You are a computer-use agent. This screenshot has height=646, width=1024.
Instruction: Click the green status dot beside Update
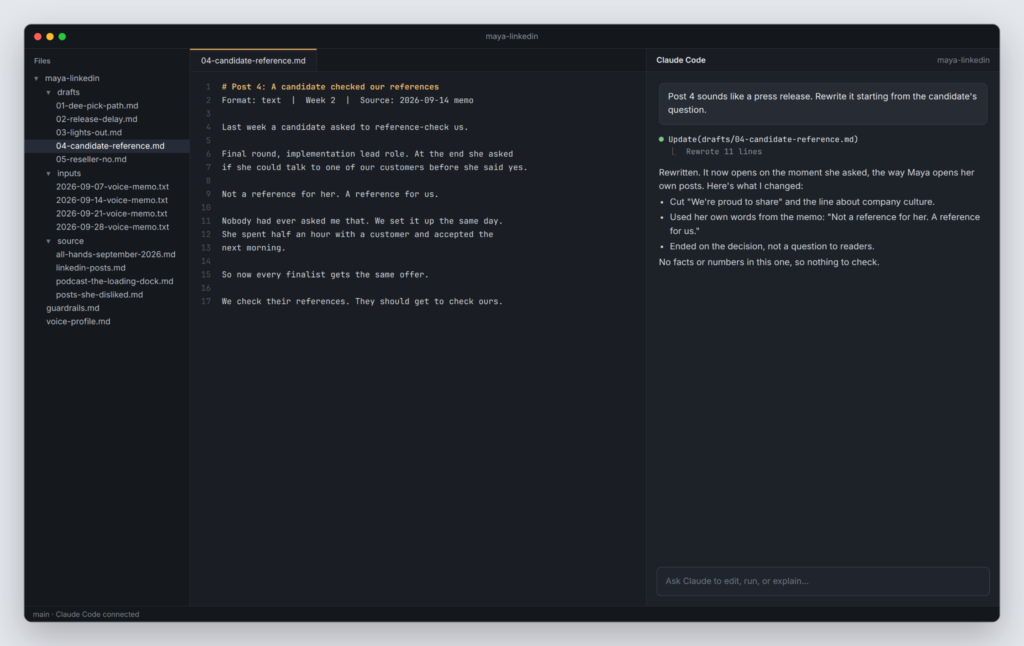(661, 139)
